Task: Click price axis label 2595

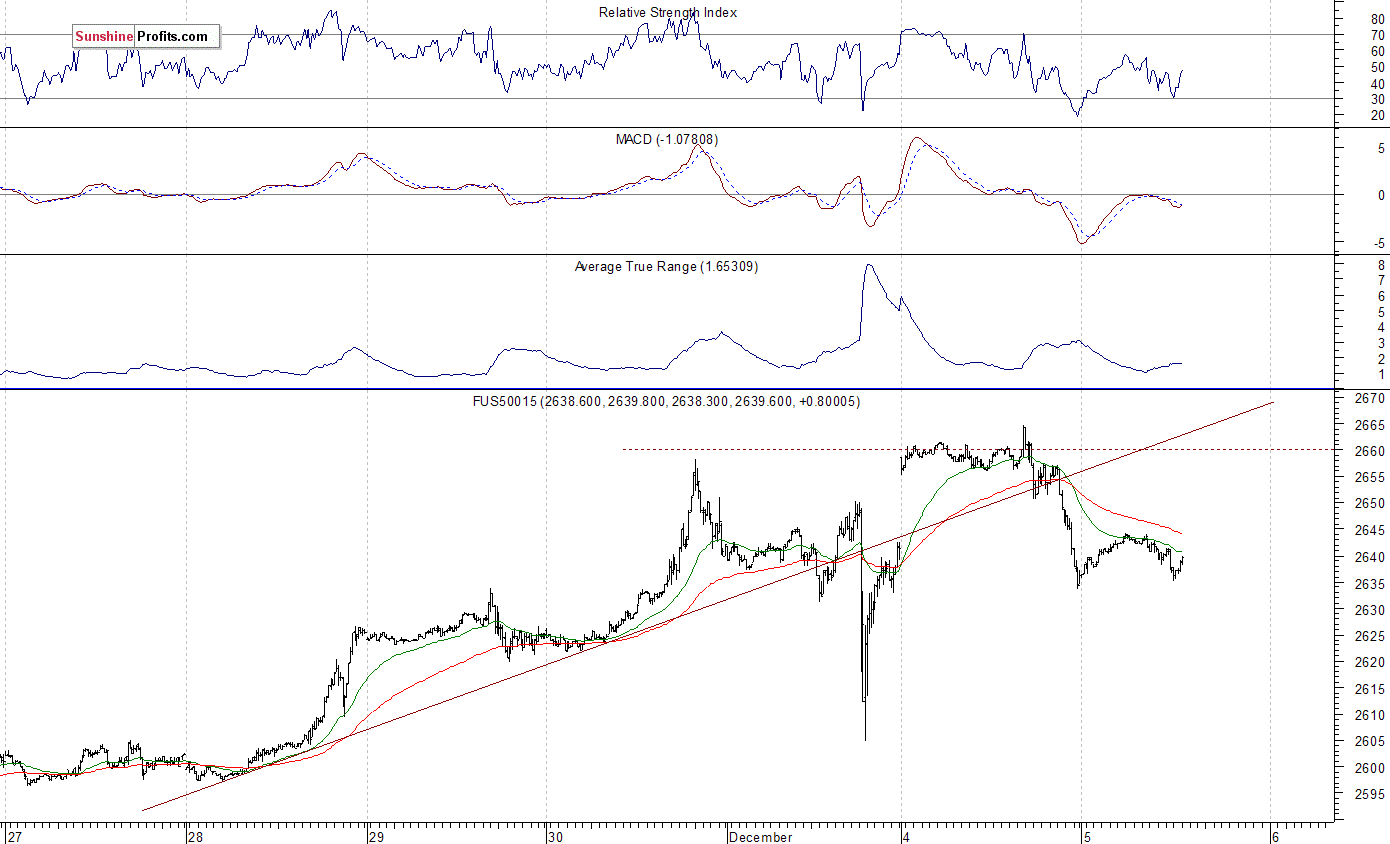Action: (x=1372, y=795)
